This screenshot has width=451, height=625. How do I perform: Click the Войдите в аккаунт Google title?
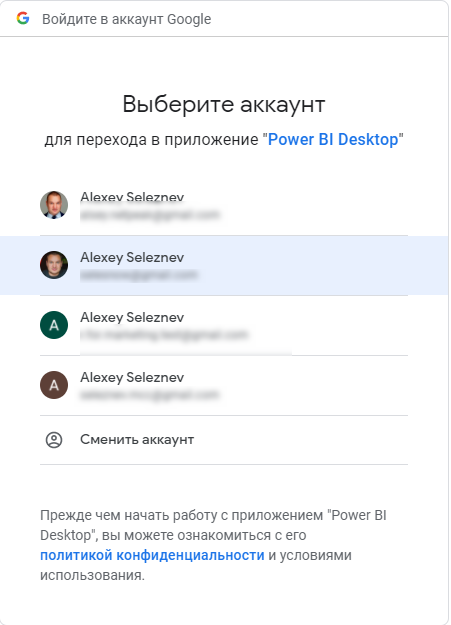pyautogui.click(x=126, y=19)
